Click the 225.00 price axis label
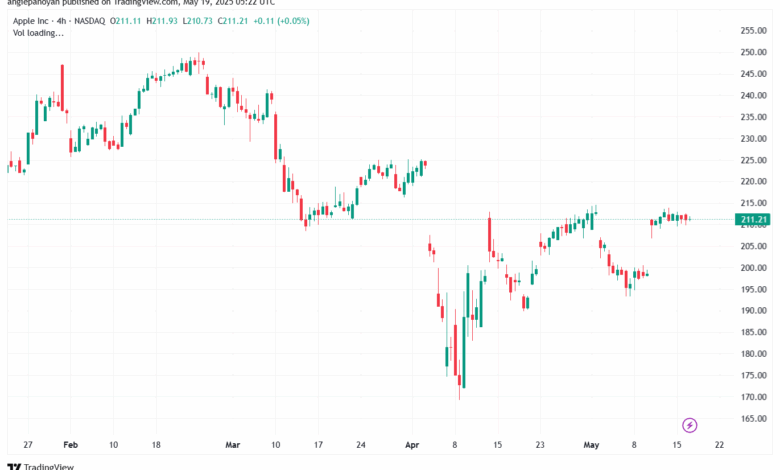Viewport: 780px width, 470px height. (753, 160)
